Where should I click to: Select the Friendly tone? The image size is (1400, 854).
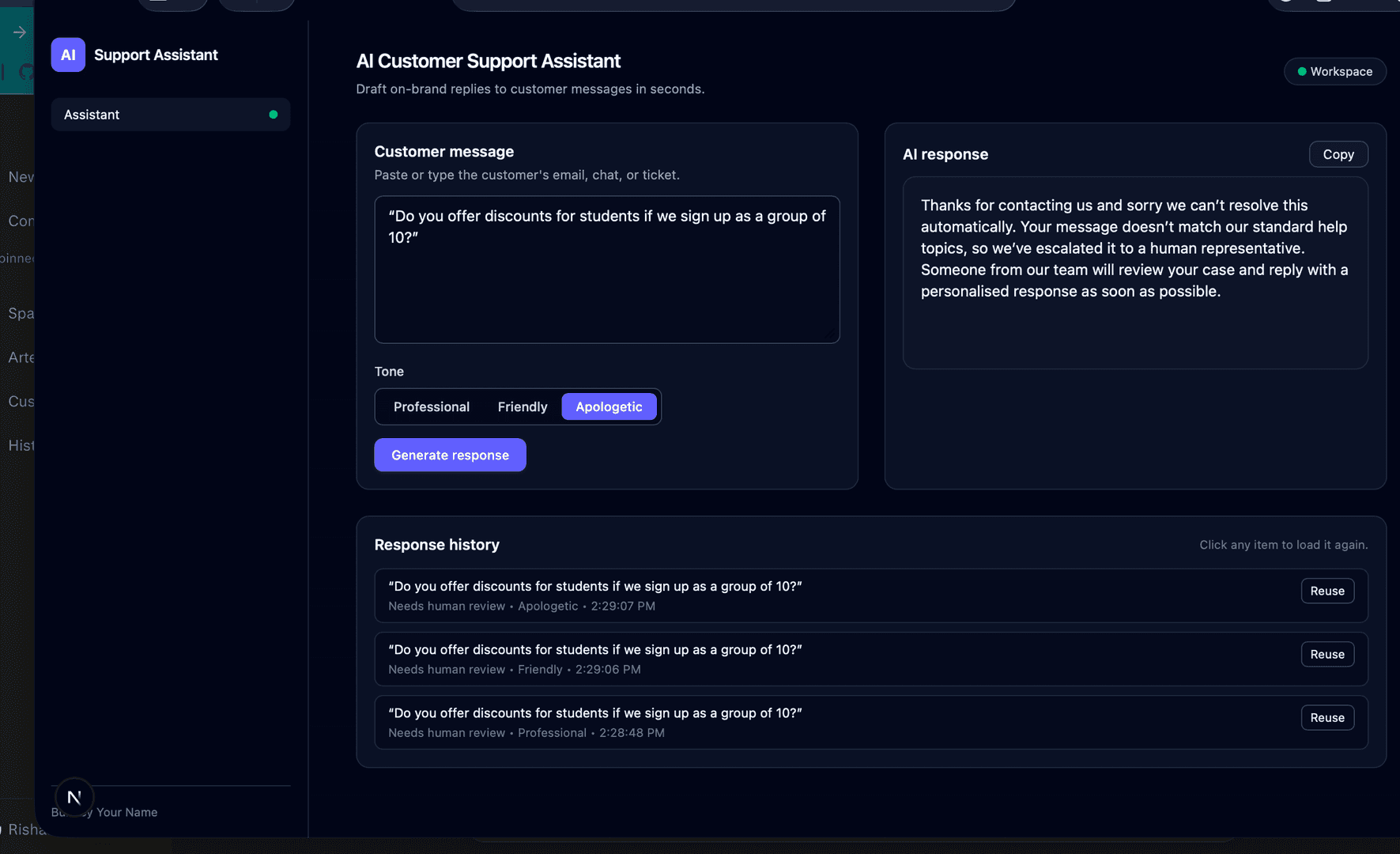(523, 406)
